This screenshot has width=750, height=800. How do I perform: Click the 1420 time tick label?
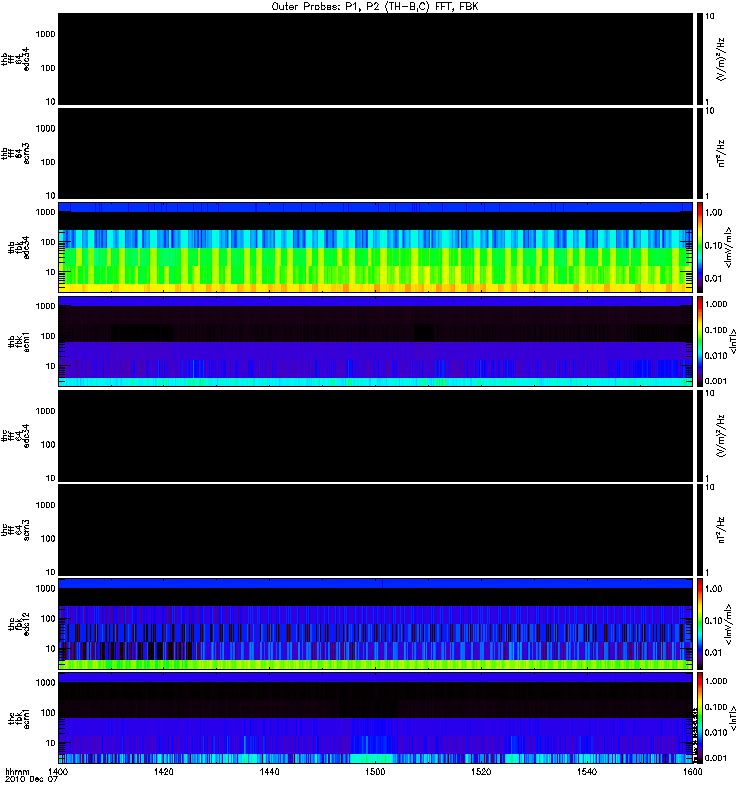(x=163, y=772)
